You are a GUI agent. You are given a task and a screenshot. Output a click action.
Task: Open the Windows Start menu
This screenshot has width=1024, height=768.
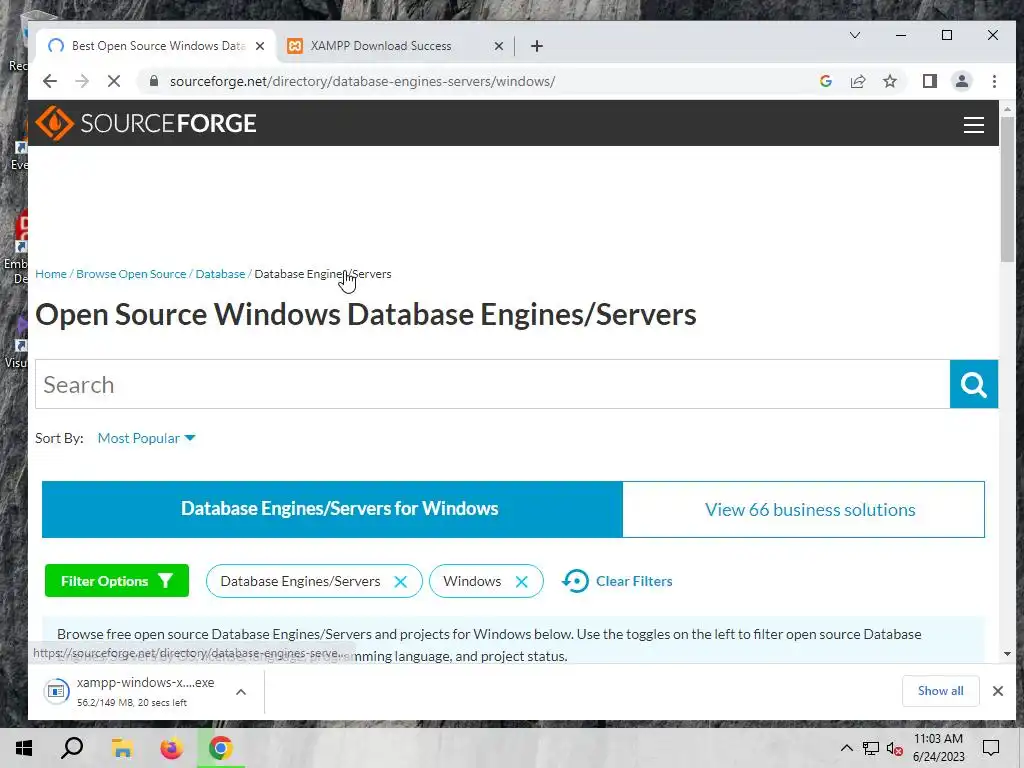click(x=24, y=748)
